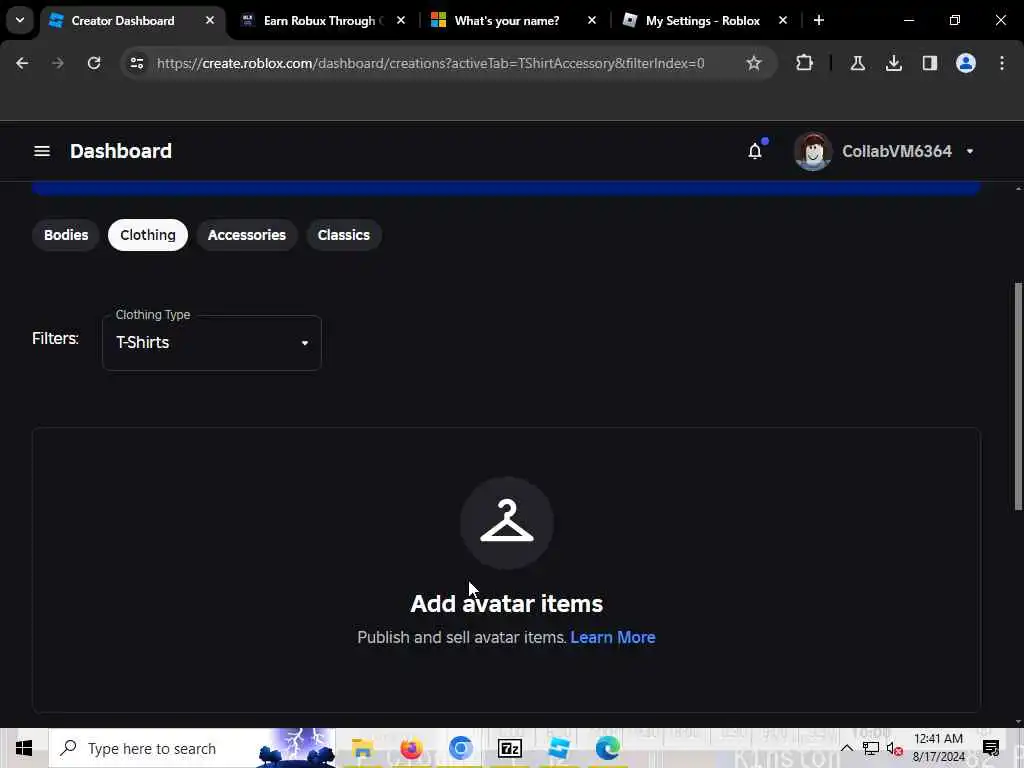The image size is (1024, 768).
Task: Open the notifications bell
Action: pyautogui.click(x=755, y=151)
